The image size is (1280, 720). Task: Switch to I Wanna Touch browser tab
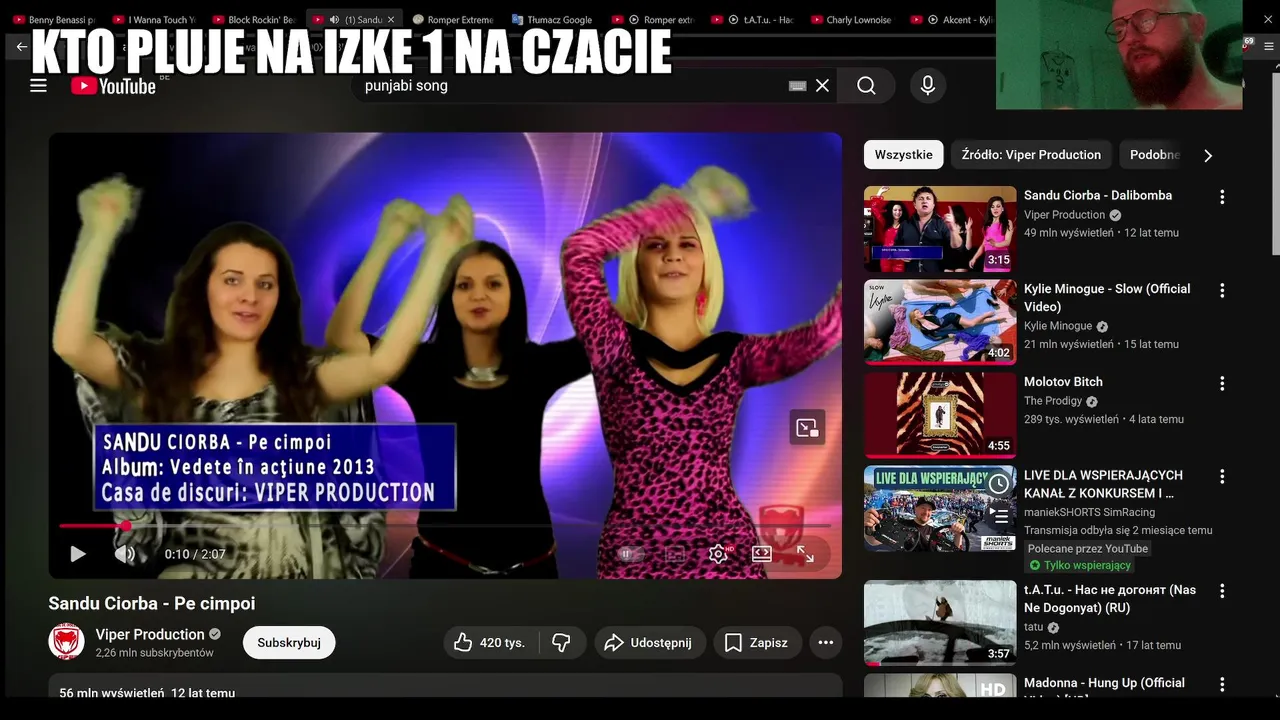155,19
